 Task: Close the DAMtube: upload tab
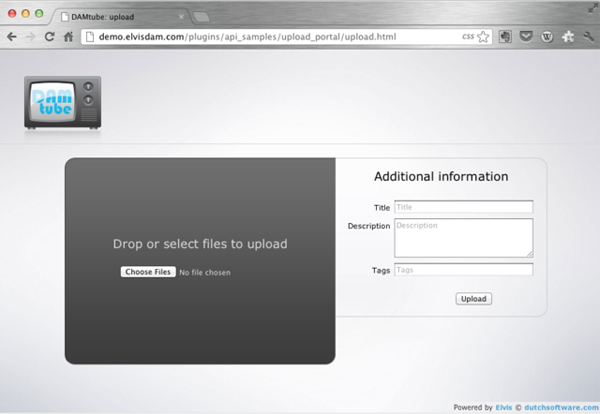181,17
